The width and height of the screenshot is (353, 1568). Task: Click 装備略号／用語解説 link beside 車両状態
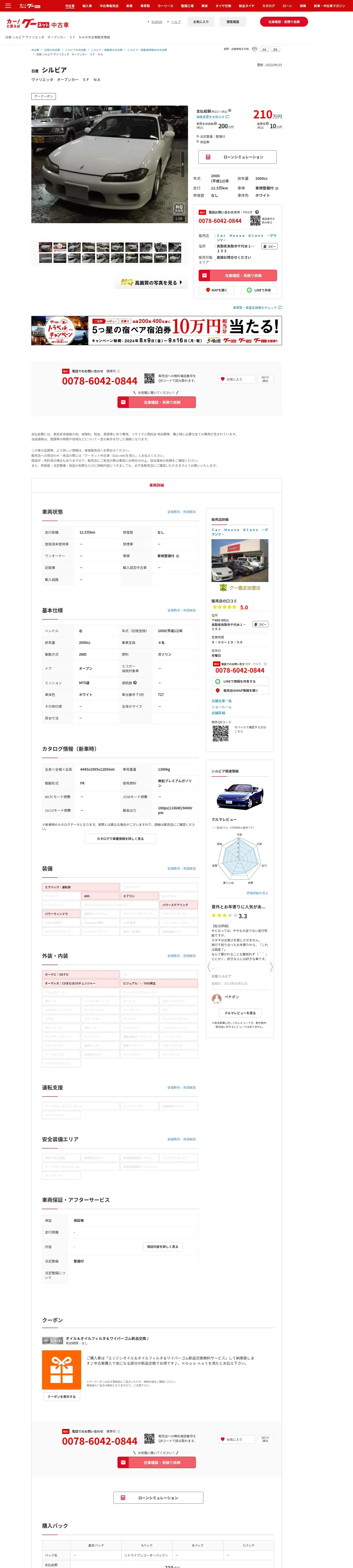181,512
